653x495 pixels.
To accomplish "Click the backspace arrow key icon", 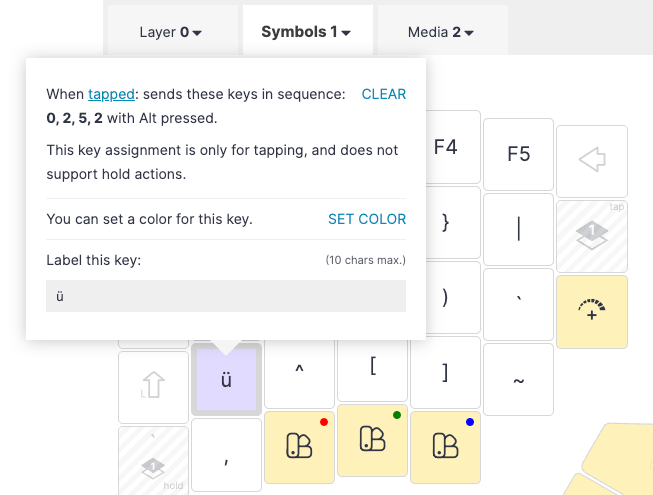I will (592, 161).
